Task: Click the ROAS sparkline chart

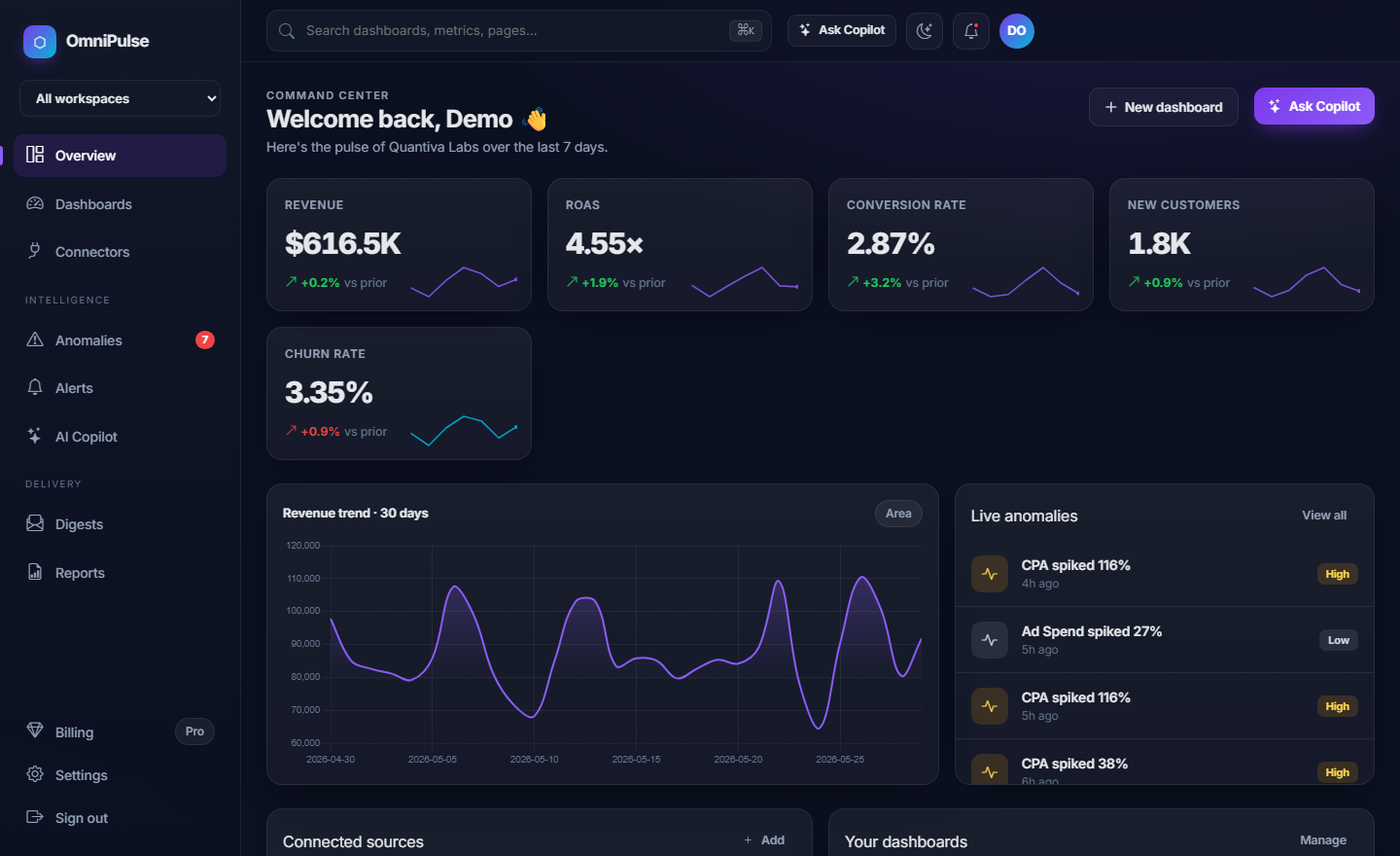Action: [745, 281]
